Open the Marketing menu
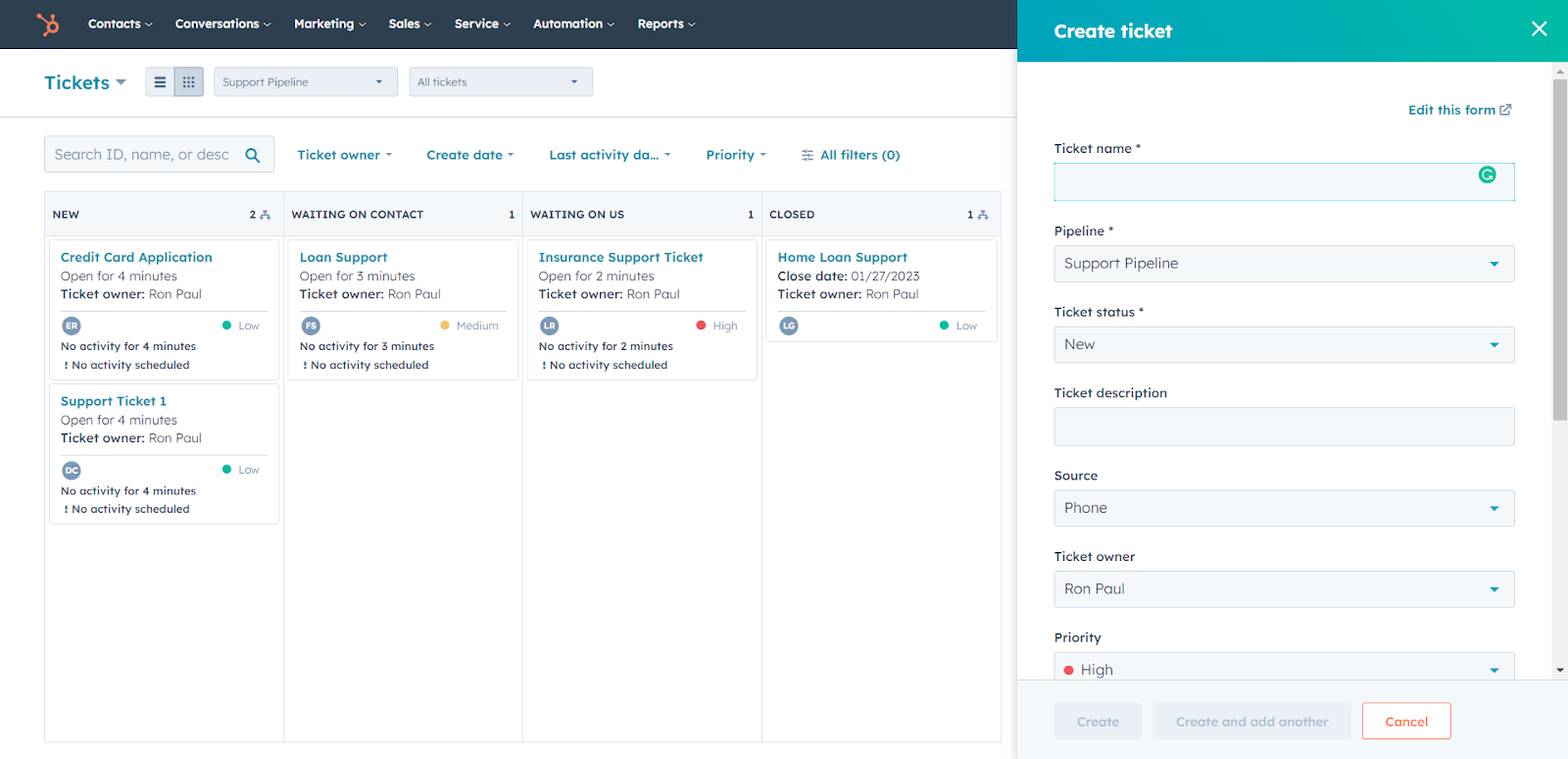The image size is (1568, 759). pos(329,24)
